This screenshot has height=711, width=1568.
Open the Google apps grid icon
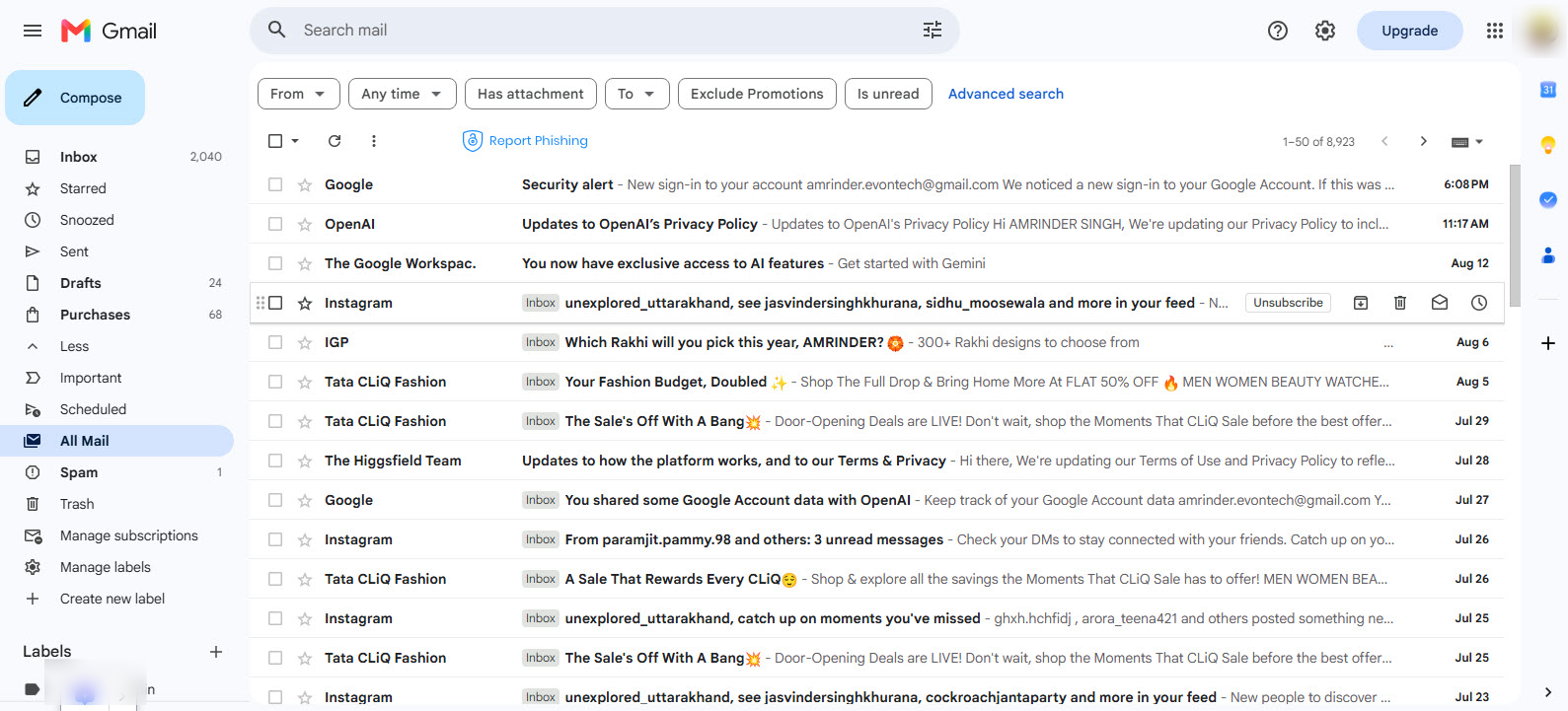point(1495,31)
